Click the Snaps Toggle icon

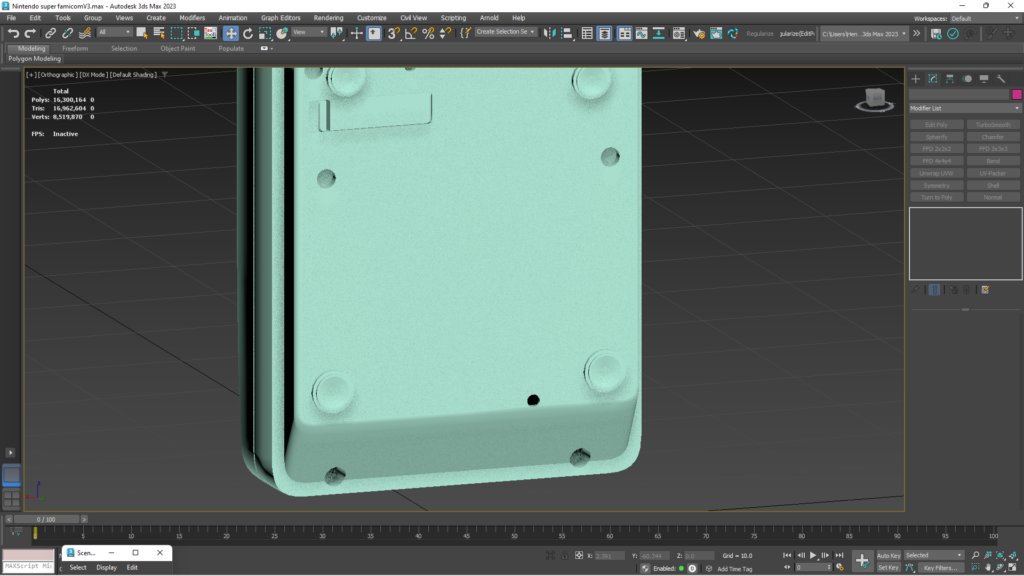click(395, 33)
